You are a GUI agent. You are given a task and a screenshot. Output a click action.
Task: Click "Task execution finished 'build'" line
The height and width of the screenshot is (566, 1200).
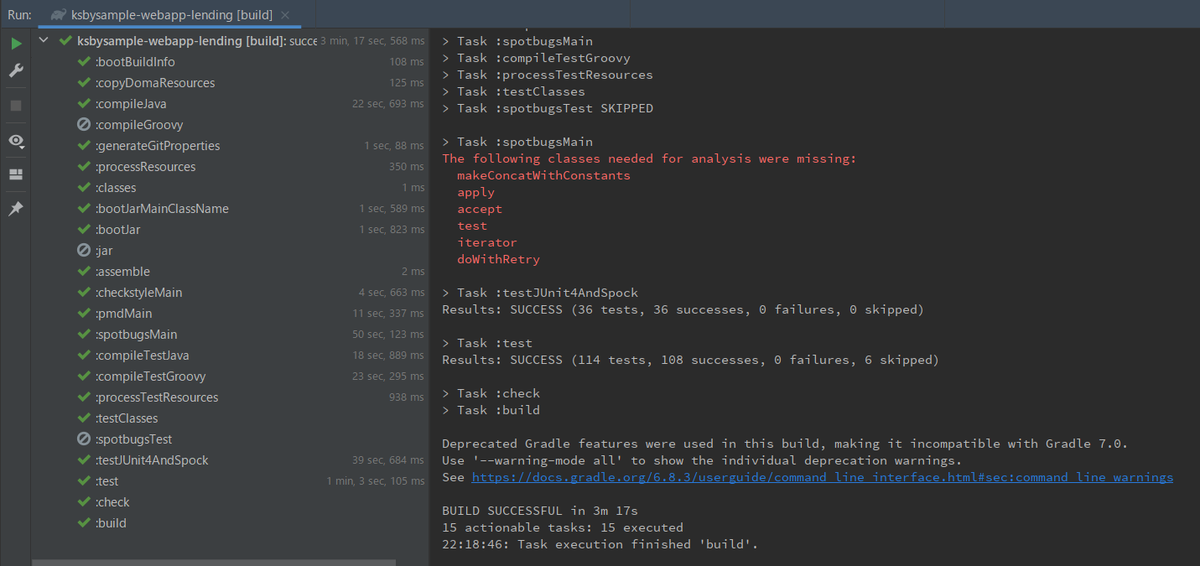(600, 545)
